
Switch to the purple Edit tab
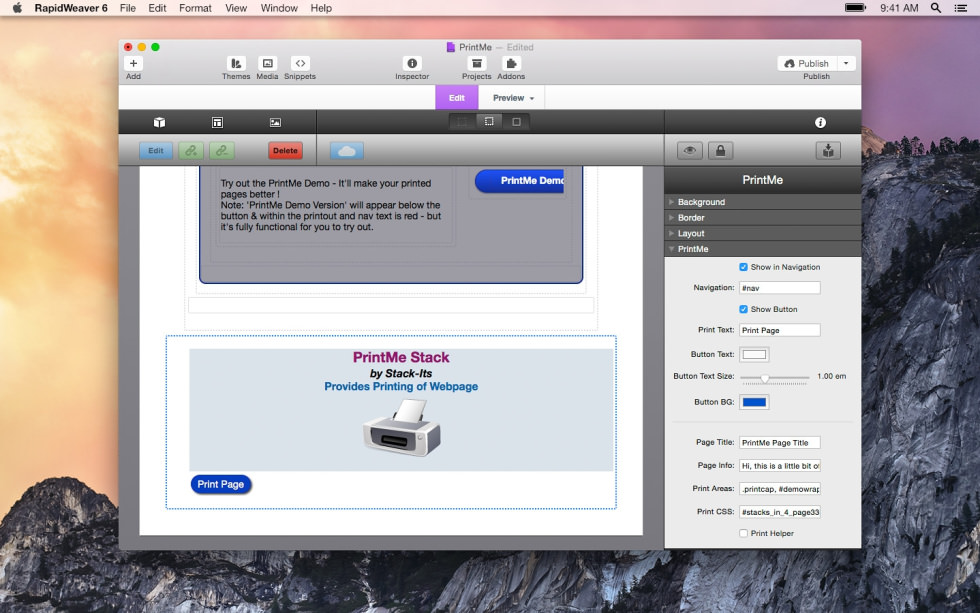coord(457,98)
